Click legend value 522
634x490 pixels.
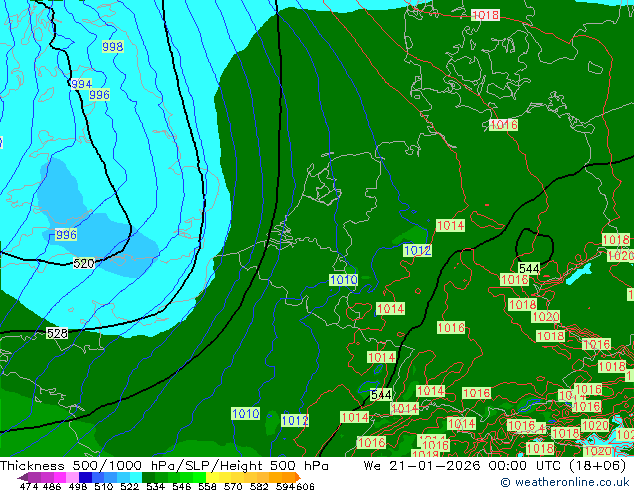[129, 486]
